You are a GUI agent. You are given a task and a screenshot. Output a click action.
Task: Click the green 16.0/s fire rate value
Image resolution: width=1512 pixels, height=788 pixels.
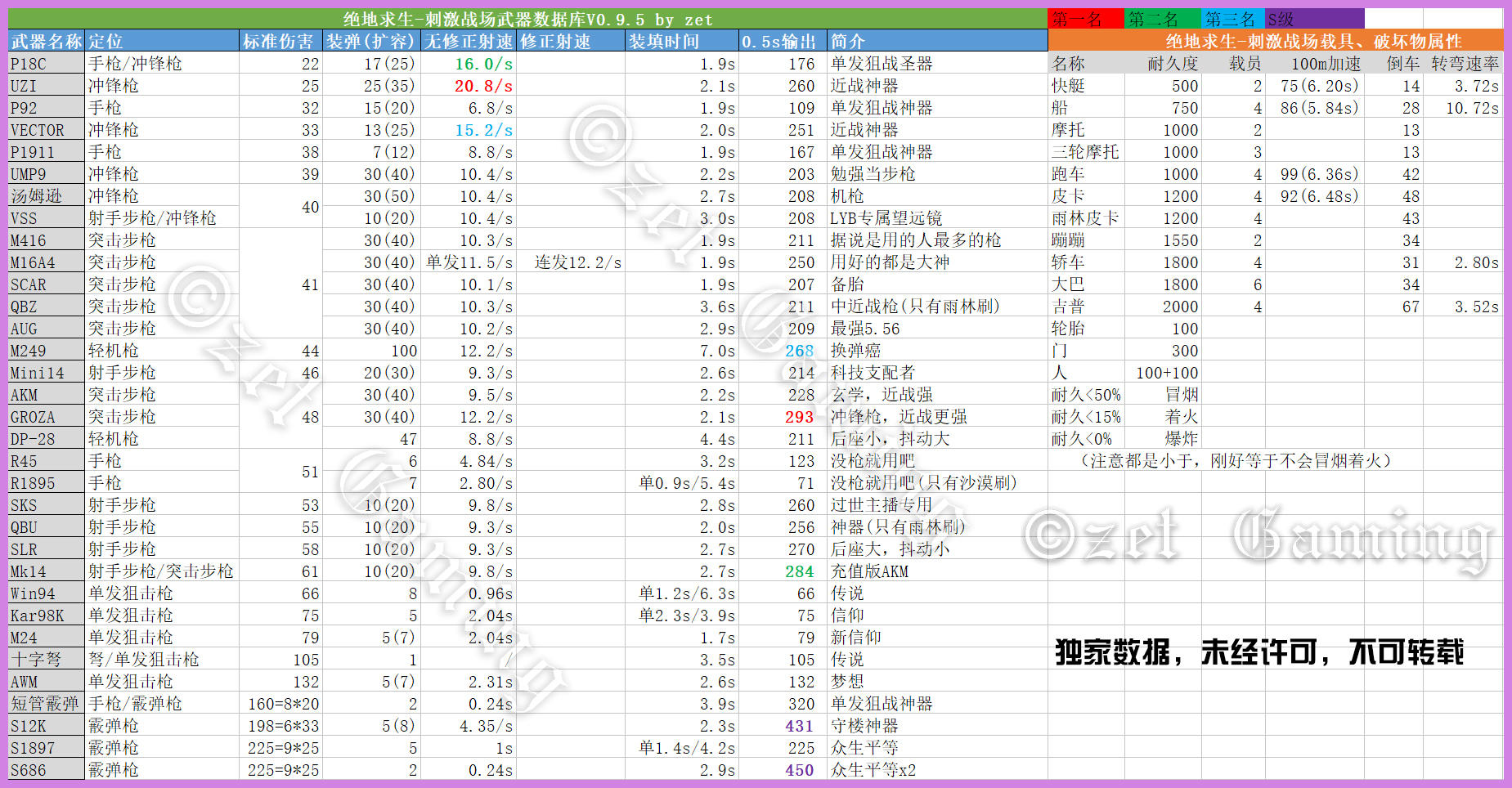pos(484,64)
